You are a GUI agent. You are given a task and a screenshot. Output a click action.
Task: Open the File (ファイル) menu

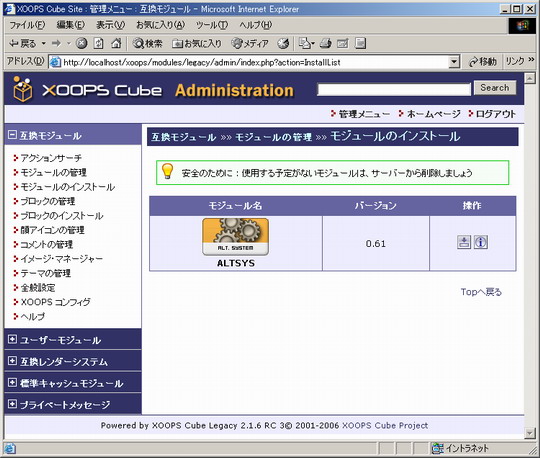pos(27,25)
